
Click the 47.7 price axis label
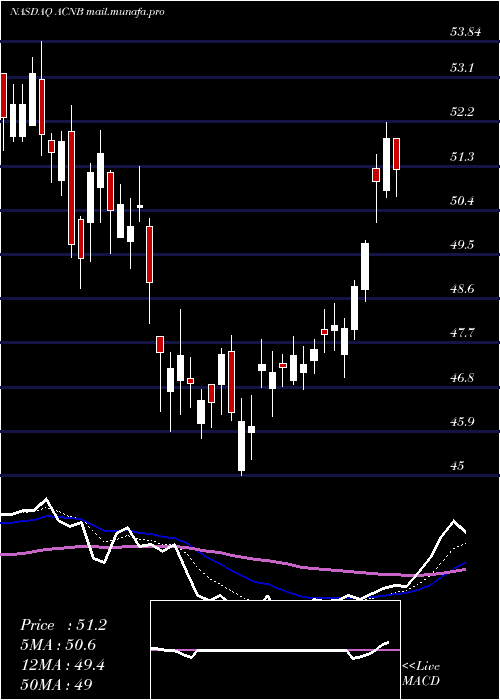[462, 333]
